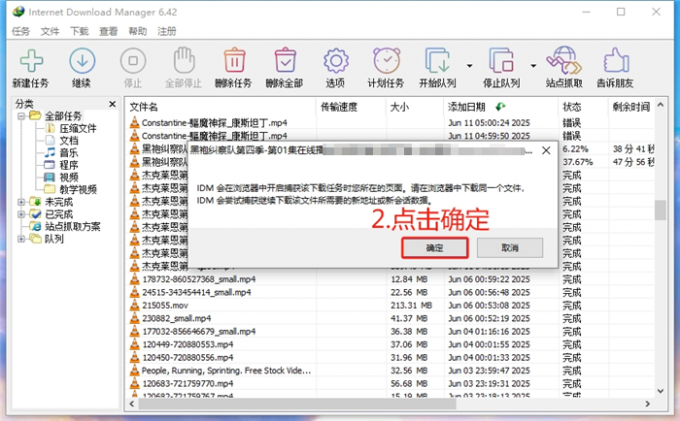Click the 告诉朋友 thumbs-up icon

tap(615, 60)
